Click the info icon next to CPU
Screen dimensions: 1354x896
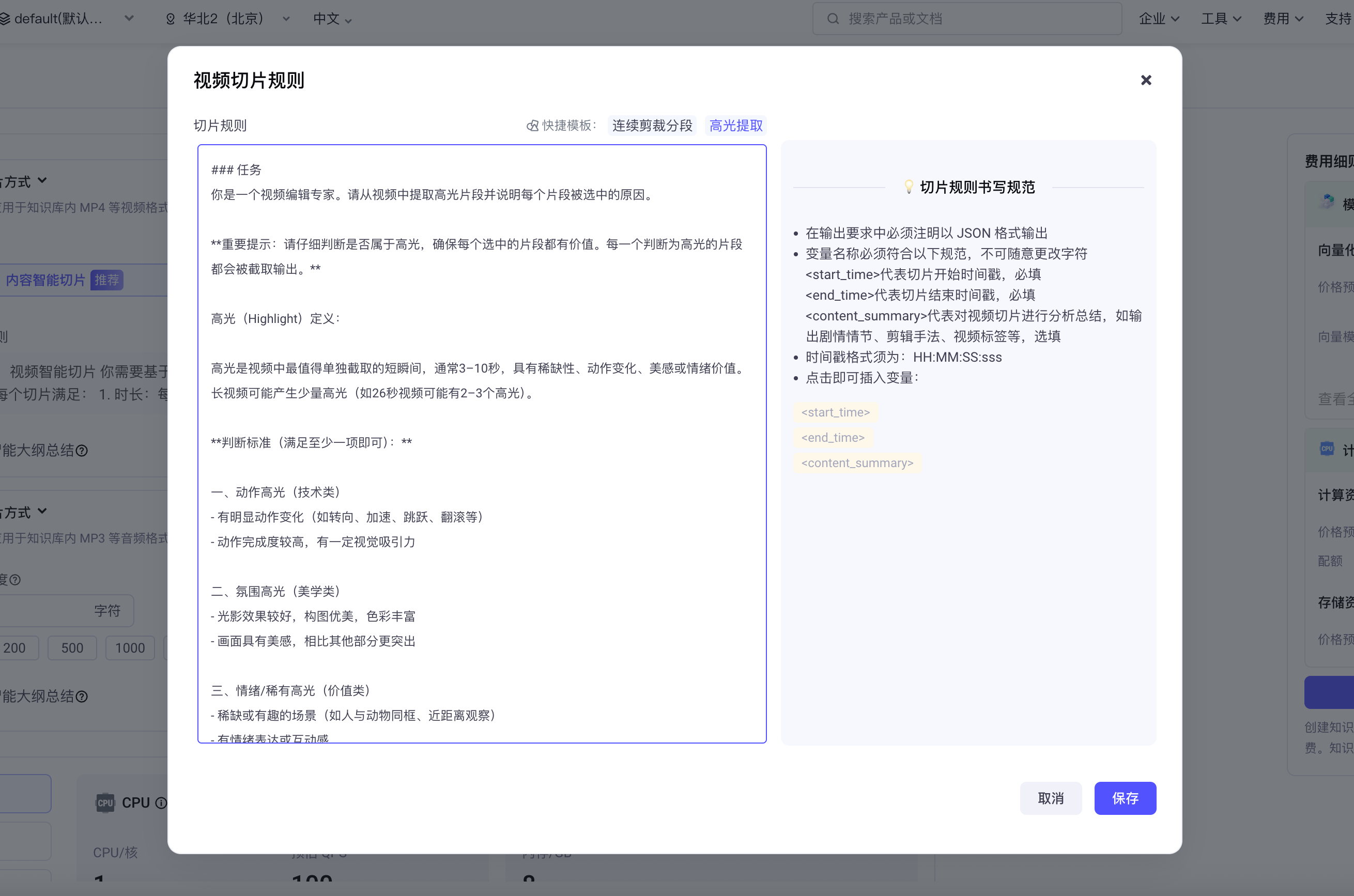tap(161, 803)
